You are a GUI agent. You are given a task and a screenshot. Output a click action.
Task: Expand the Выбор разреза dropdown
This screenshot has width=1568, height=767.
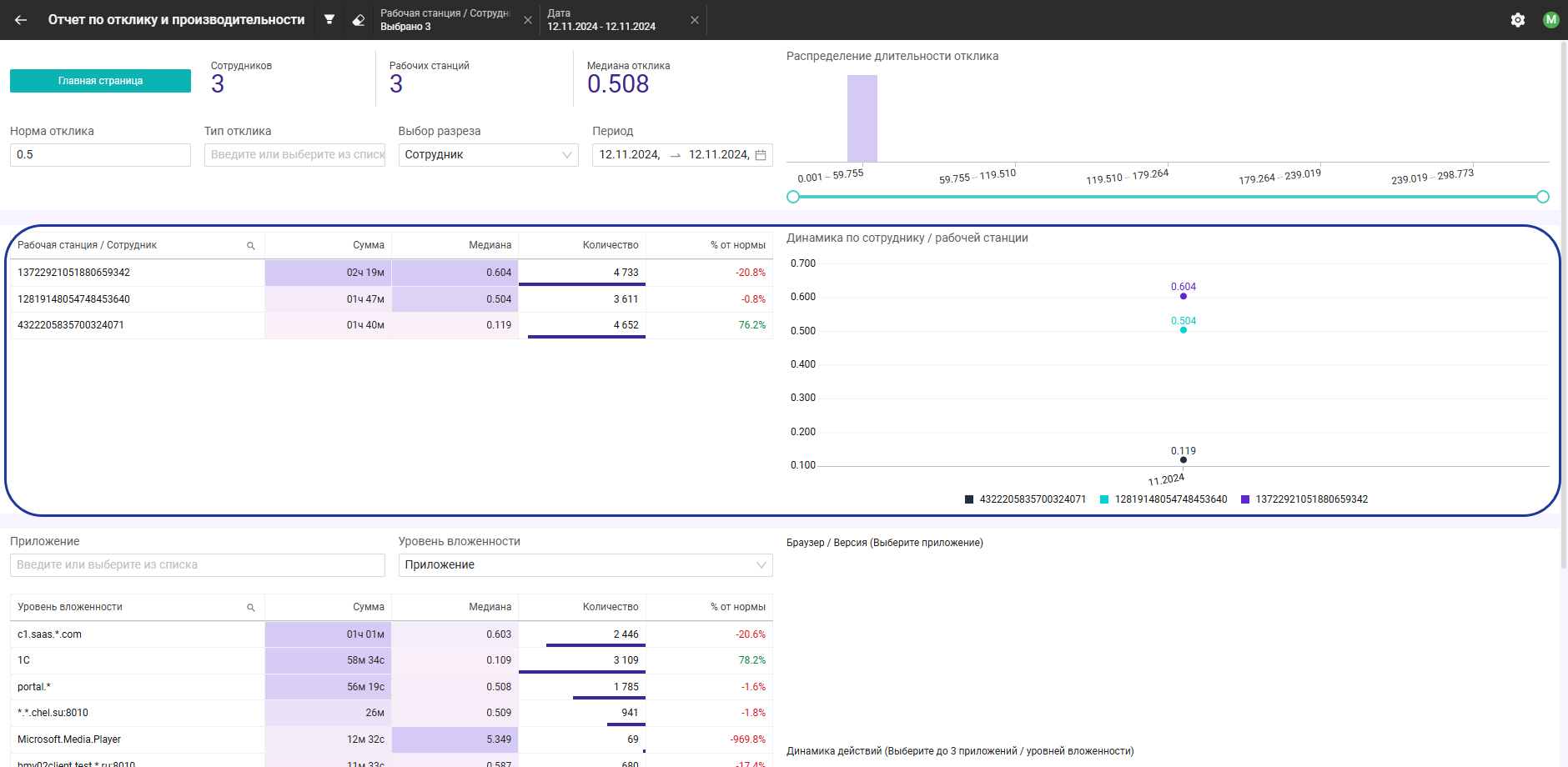pos(488,155)
